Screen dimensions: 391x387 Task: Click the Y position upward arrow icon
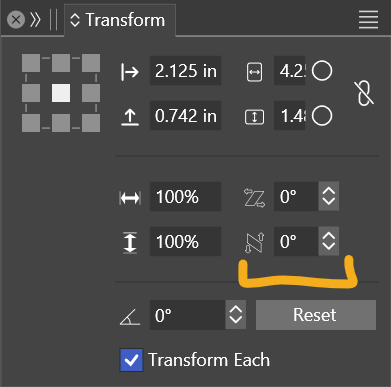pos(130,117)
